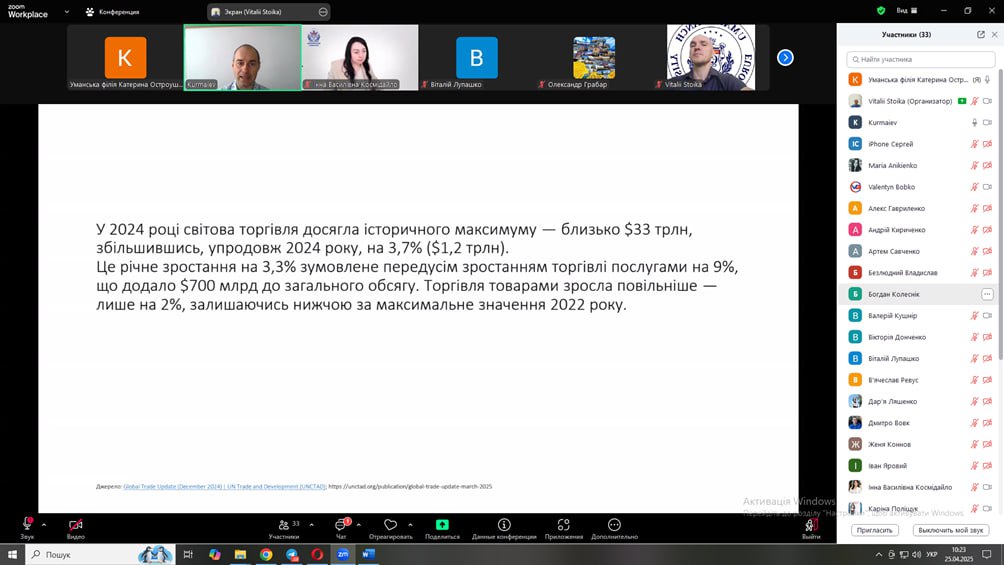The width and height of the screenshot is (1004, 565).
Task: Click the green encryption shield icon
Action: click(881, 11)
